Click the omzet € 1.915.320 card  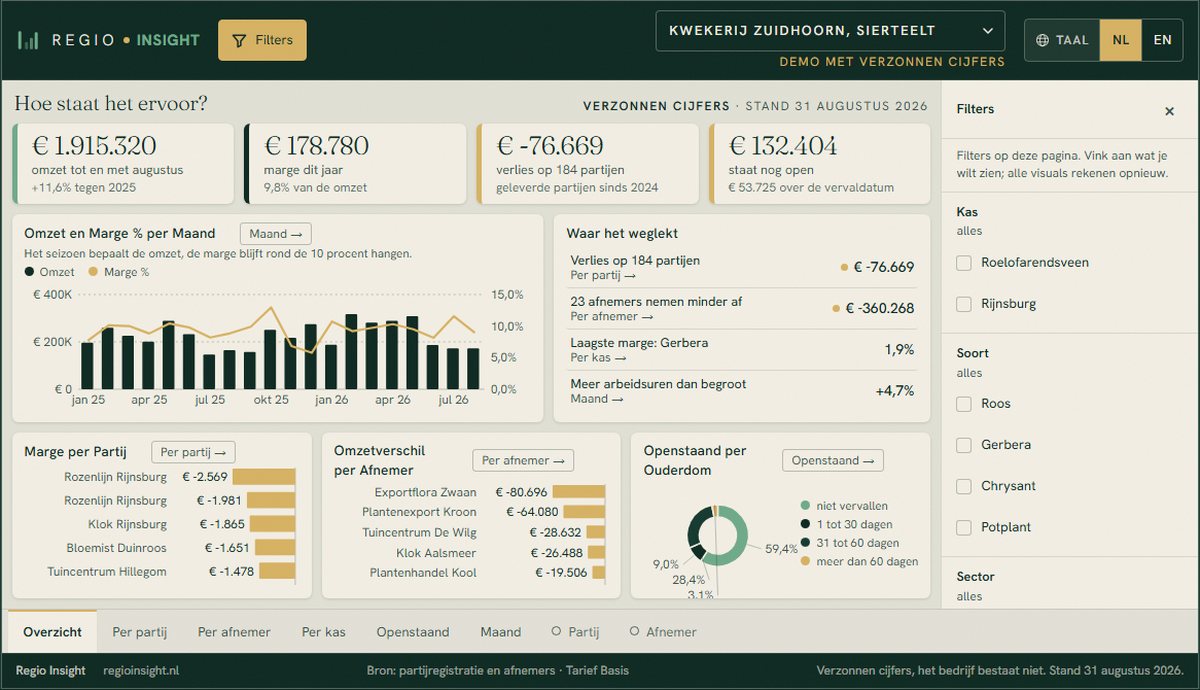[x=123, y=164]
